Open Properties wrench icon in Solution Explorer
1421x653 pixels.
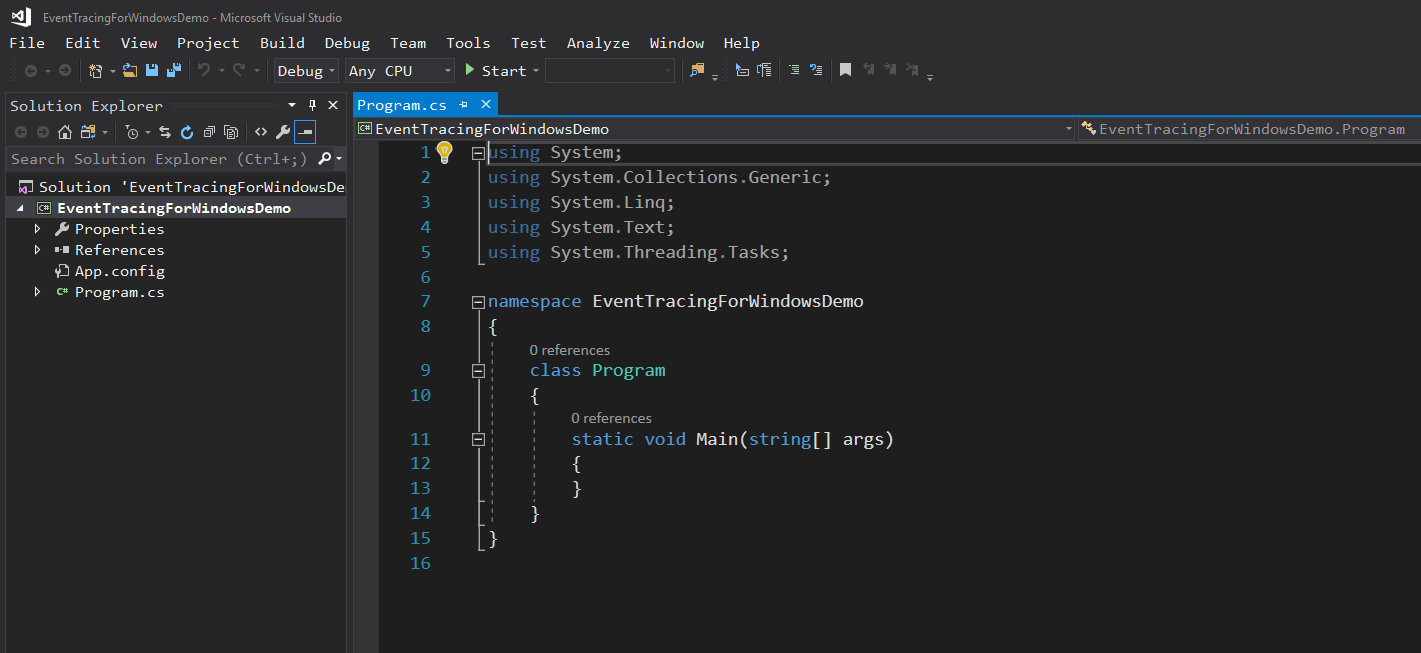coord(283,132)
